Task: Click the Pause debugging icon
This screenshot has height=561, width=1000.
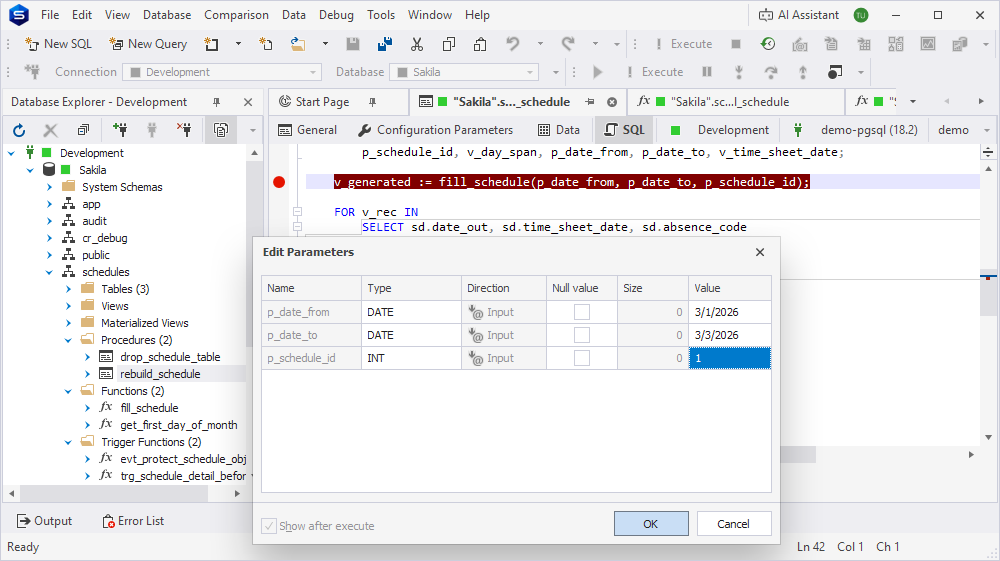Action: click(707, 72)
